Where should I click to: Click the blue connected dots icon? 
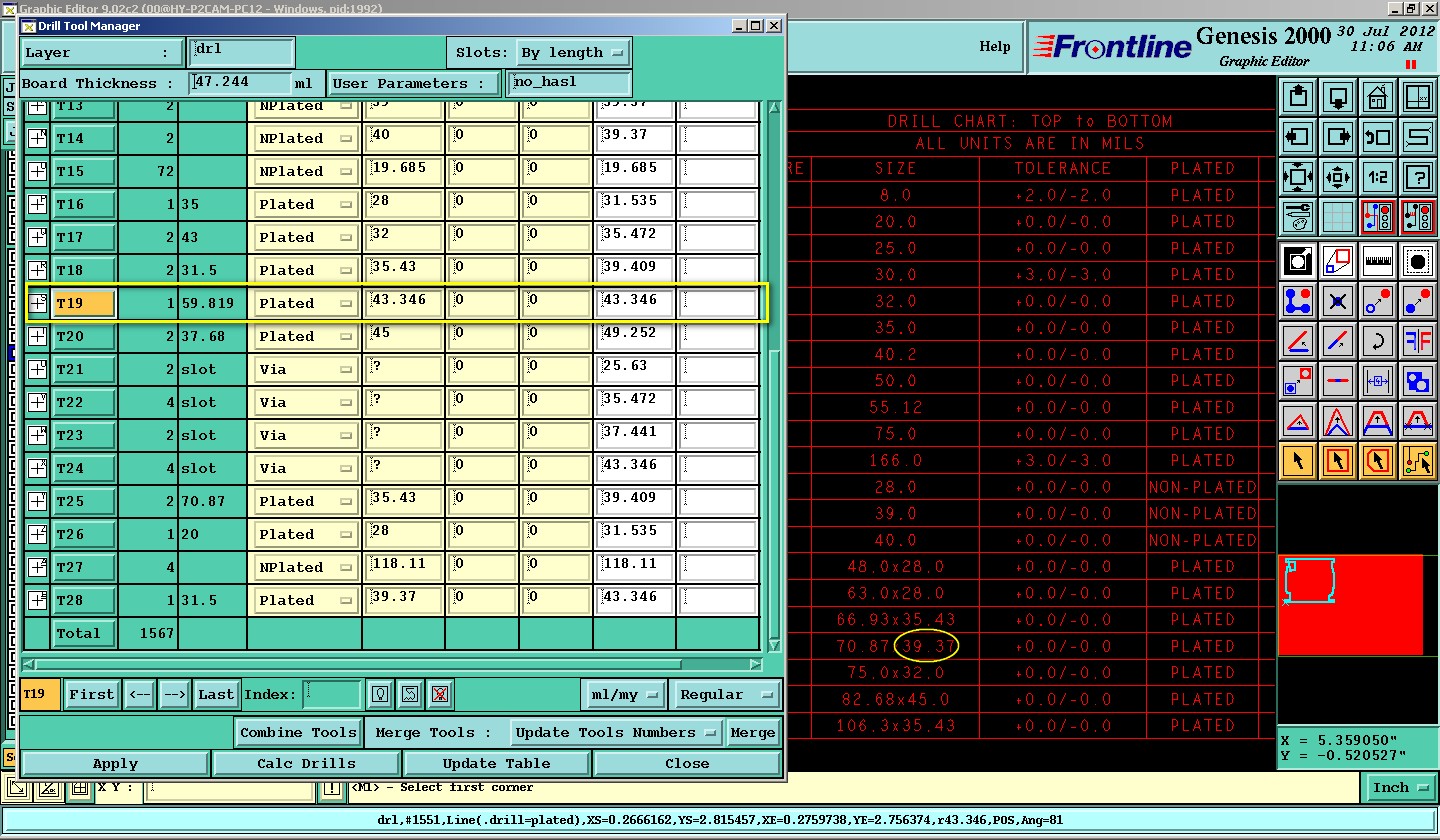[1298, 301]
